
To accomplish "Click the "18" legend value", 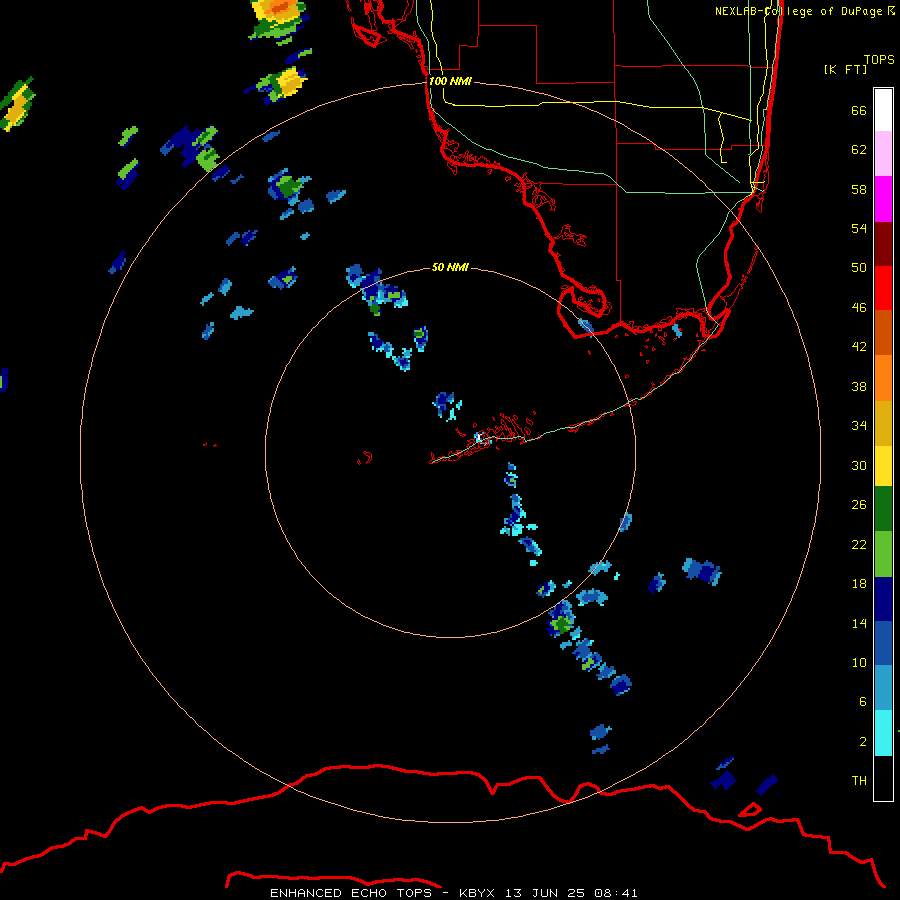I will (859, 584).
